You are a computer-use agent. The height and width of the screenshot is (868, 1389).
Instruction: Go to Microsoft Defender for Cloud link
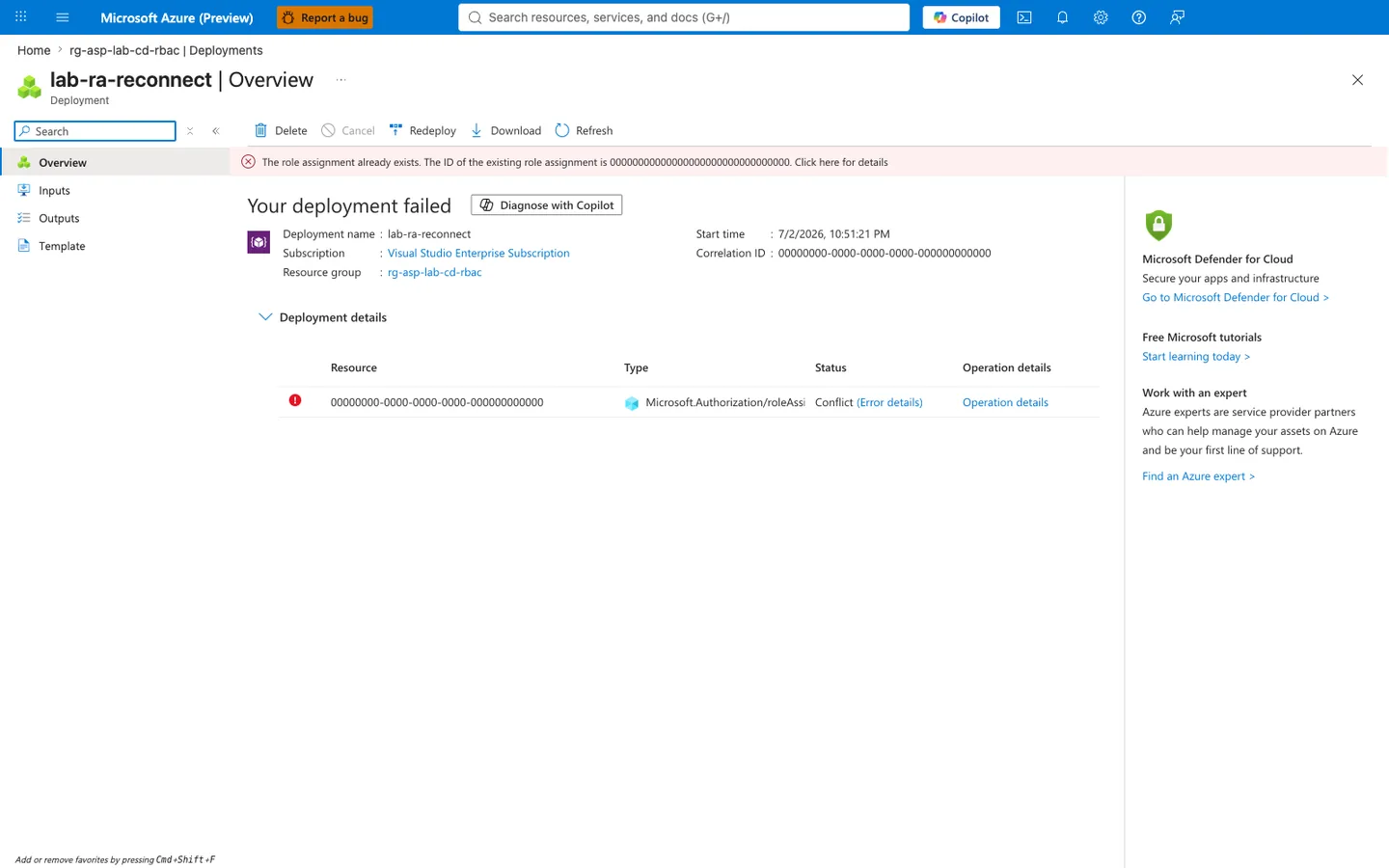pyautogui.click(x=1236, y=297)
